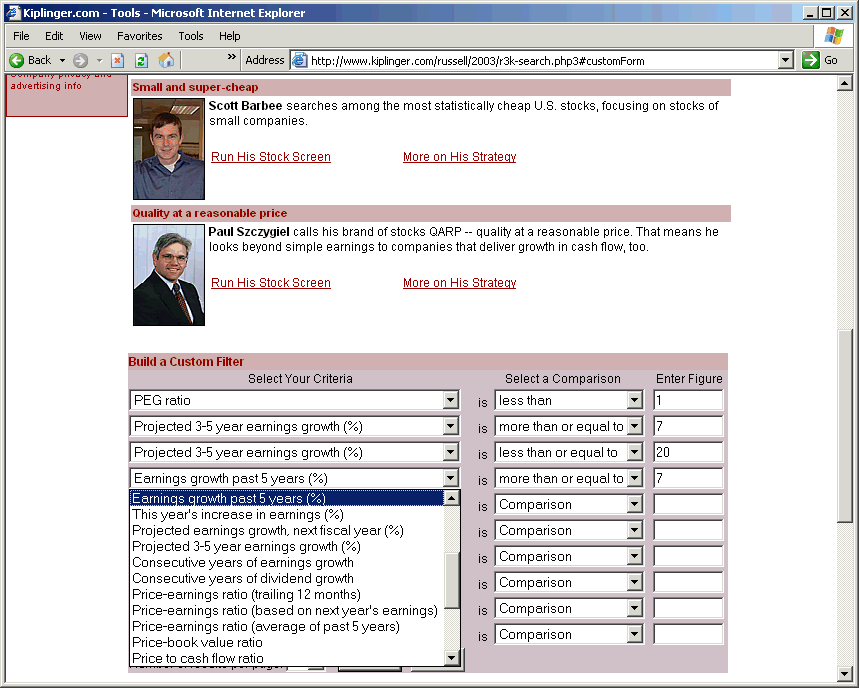Click the figure field containing 20
Image resolution: width=859 pixels, height=688 pixels.
pyautogui.click(x=687, y=453)
